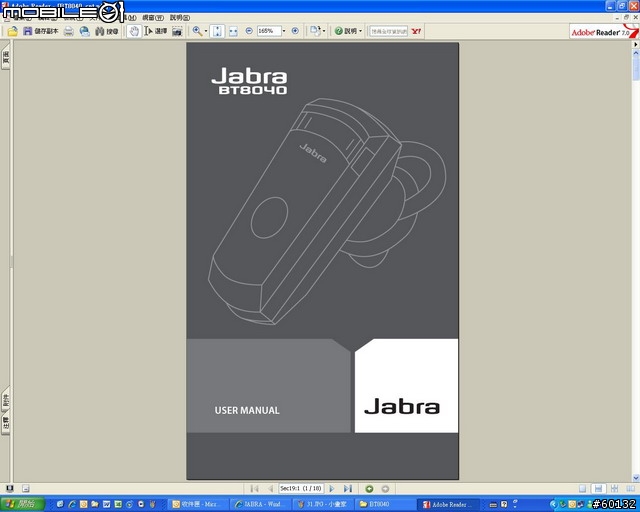Open the Help menu in menu bar
This screenshot has height=512, width=640.
click(180, 18)
